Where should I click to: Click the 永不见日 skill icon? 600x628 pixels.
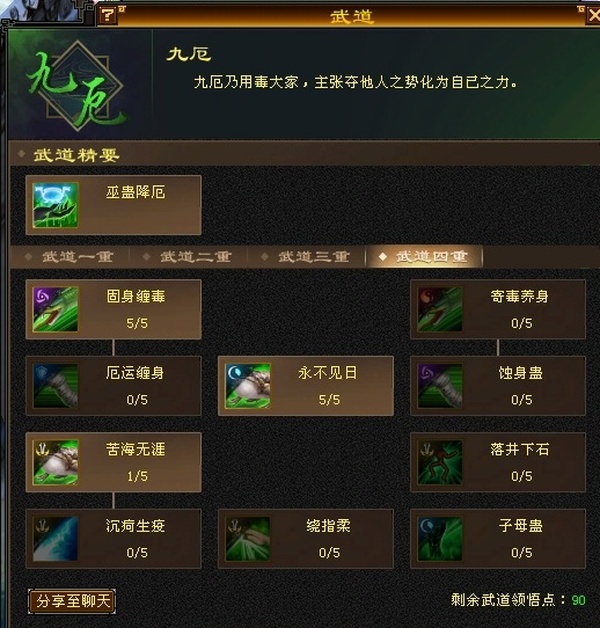click(x=248, y=386)
